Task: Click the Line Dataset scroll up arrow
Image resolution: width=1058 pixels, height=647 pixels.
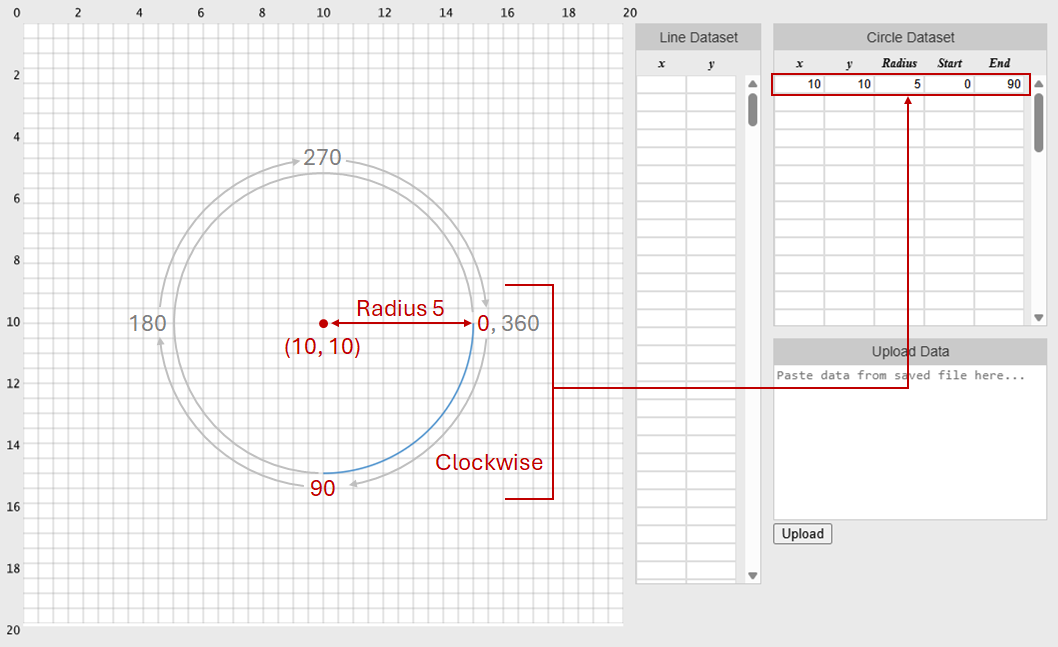Action: click(752, 84)
